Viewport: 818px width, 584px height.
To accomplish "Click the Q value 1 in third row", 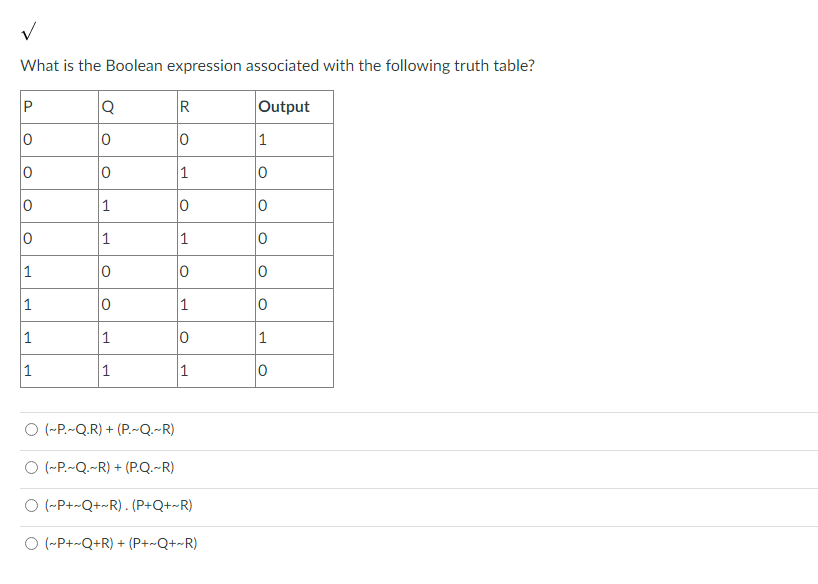I will coord(104,205).
